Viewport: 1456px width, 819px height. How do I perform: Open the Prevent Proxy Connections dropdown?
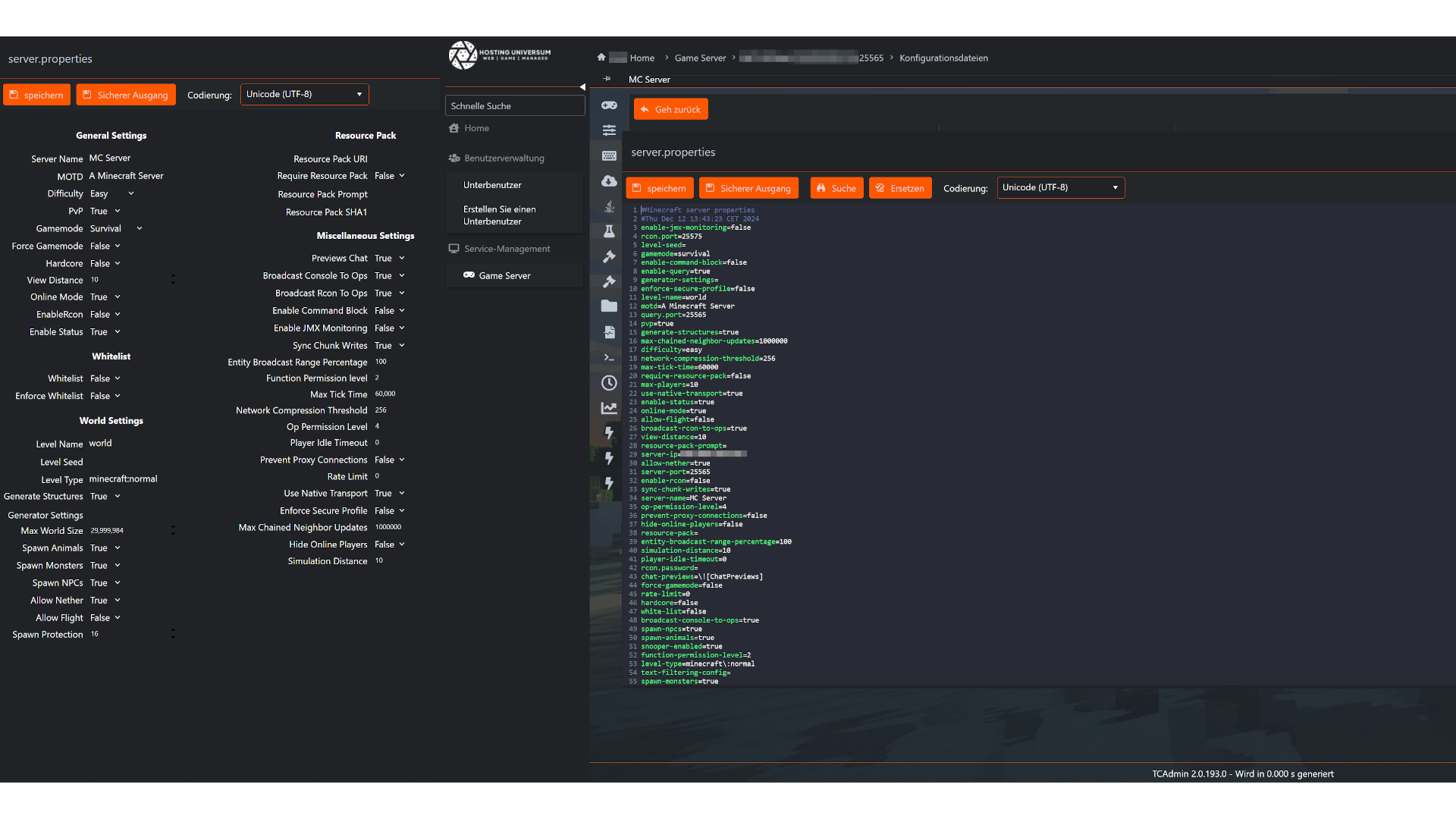(390, 460)
